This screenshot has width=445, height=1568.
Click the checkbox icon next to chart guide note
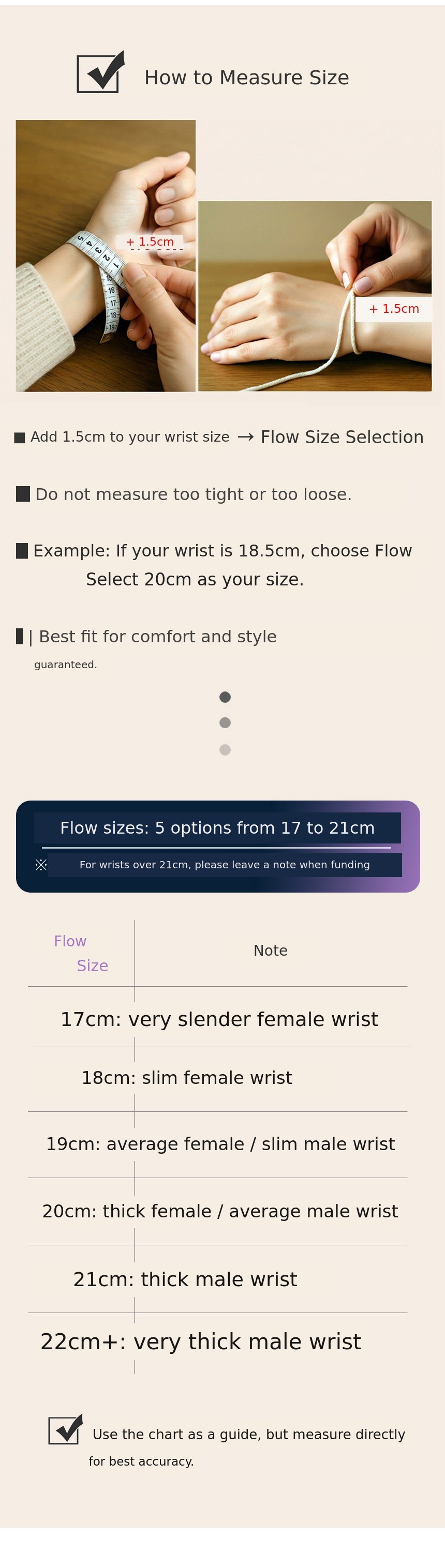tap(65, 1429)
